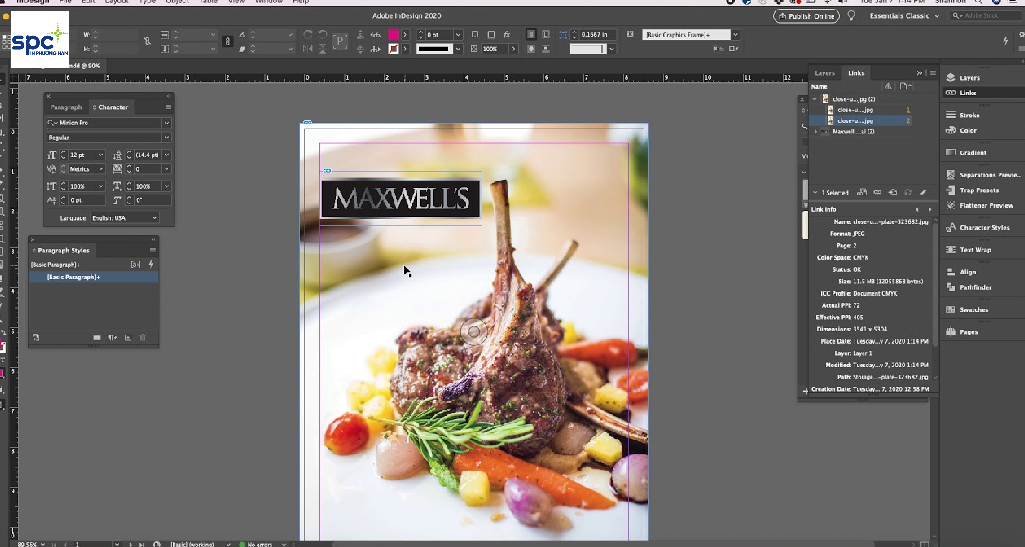Open the font style Regular dropdown
The image size is (1025, 547).
[167, 137]
